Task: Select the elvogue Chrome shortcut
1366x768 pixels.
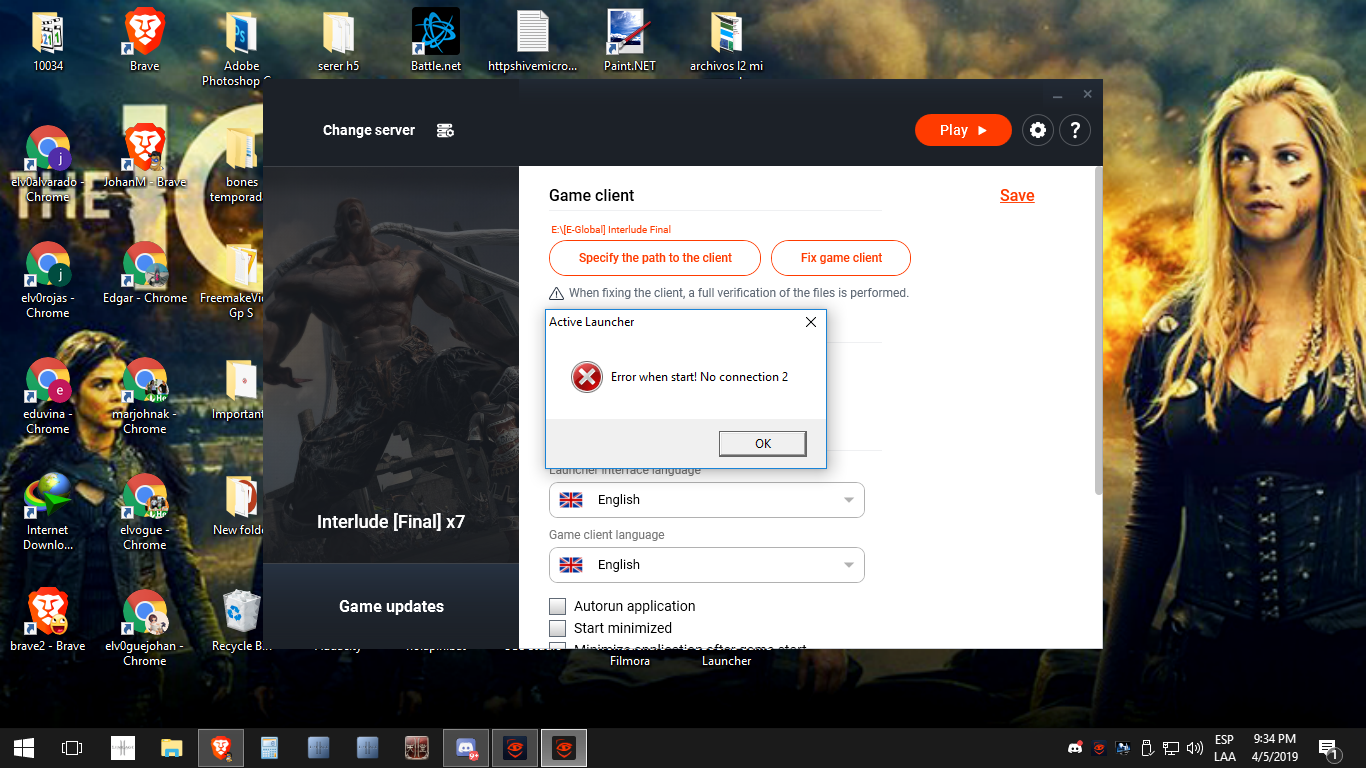Action: tap(145, 512)
